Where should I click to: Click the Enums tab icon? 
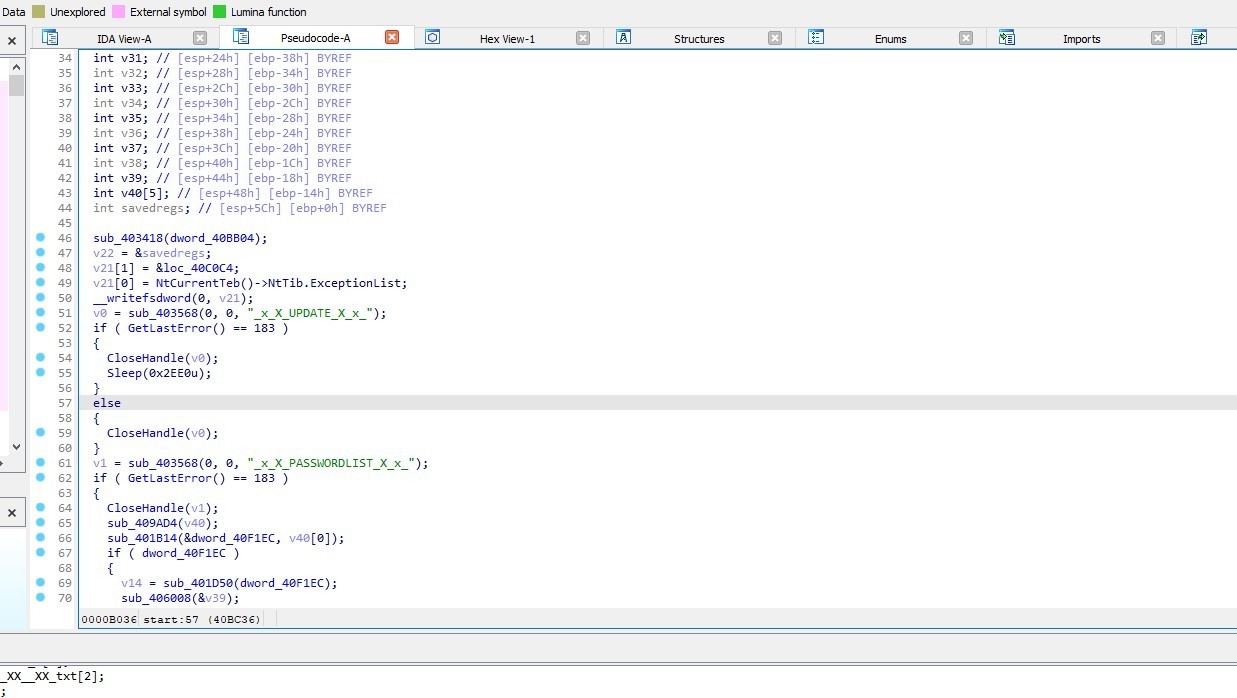(815, 38)
